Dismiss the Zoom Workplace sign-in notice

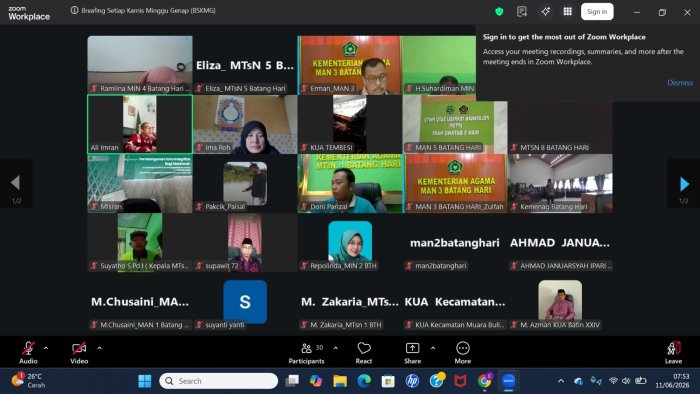680,83
